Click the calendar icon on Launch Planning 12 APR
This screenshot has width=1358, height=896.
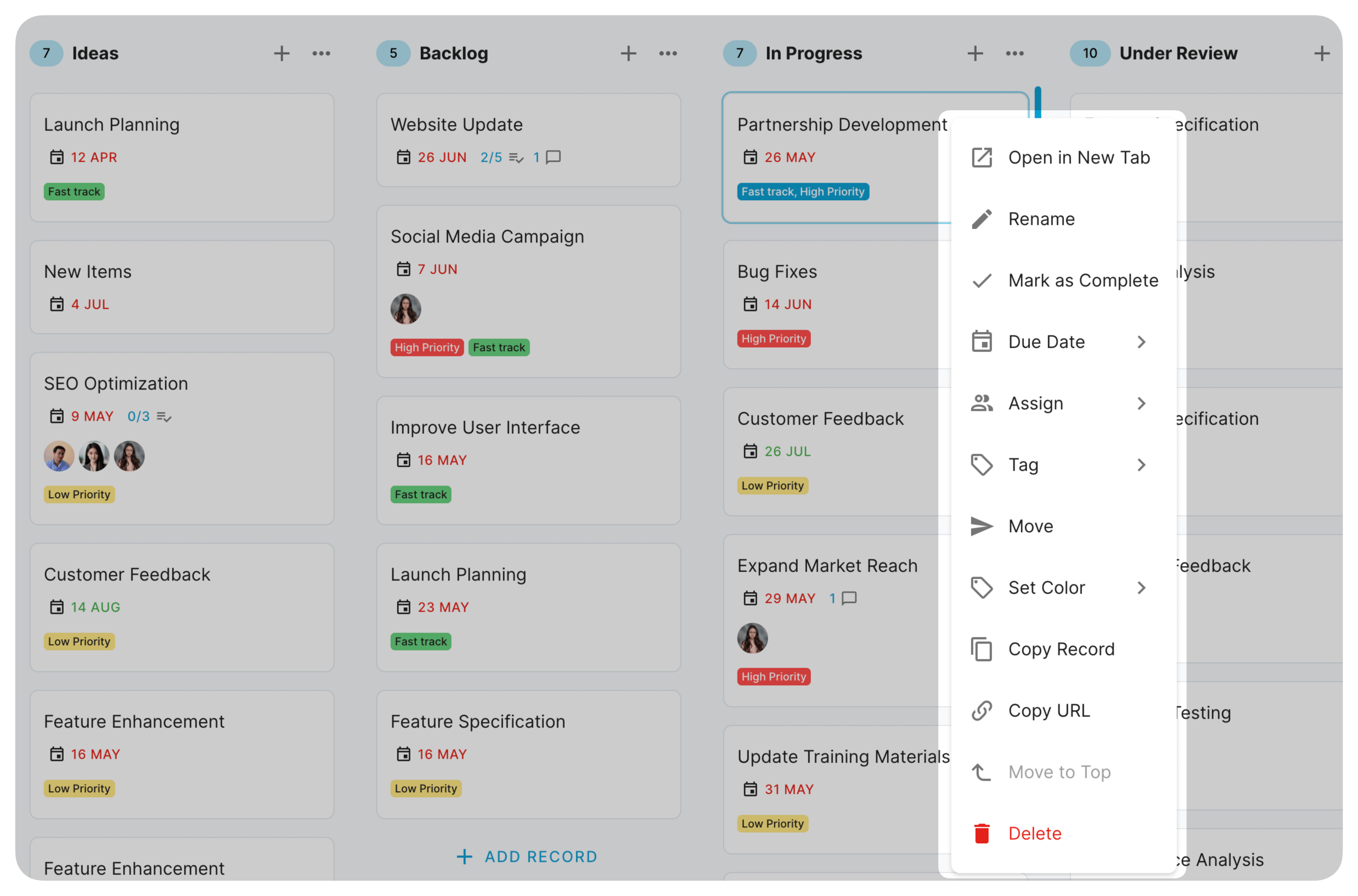57,157
